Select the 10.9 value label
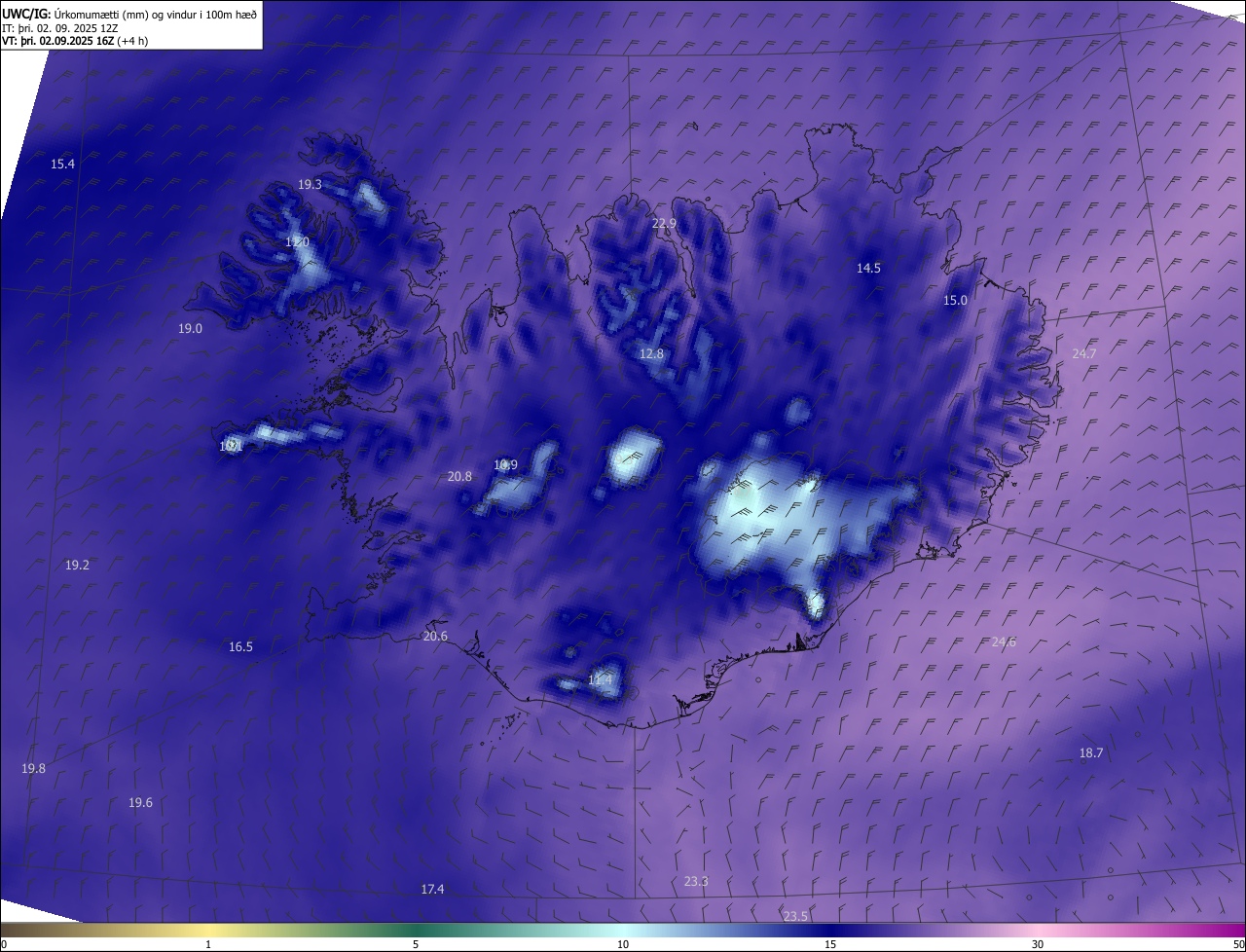1246x952 pixels. 505,464
